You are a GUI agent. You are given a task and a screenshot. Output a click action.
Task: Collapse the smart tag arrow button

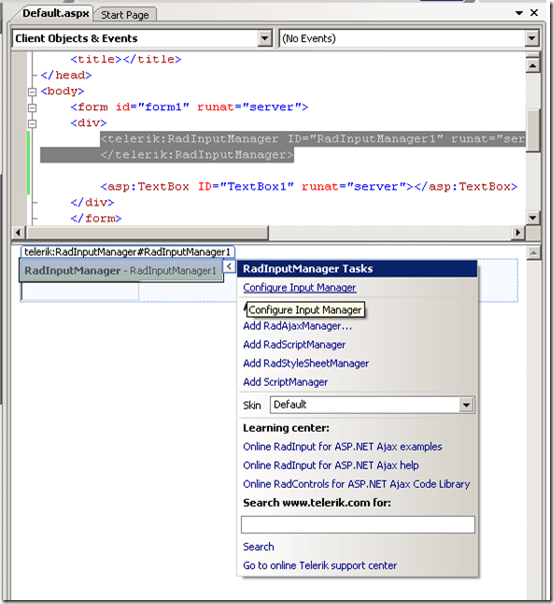pos(229,266)
